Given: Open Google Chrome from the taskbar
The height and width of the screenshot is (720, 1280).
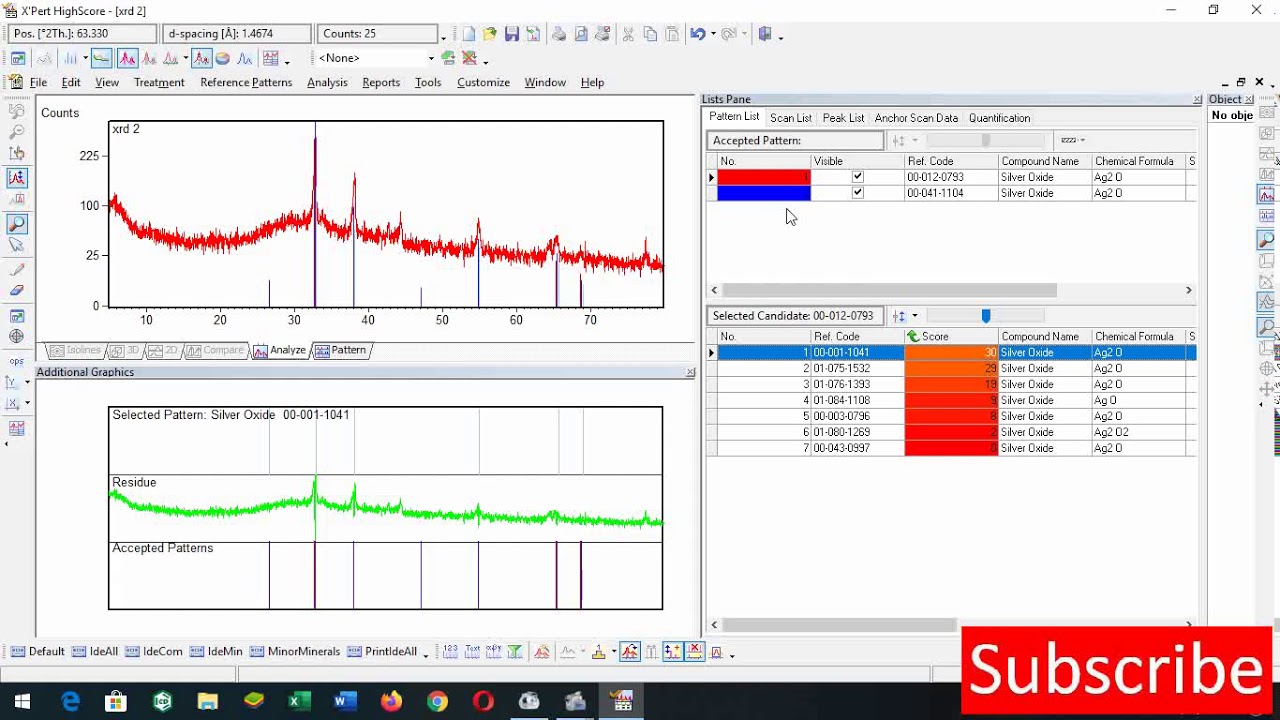Looking at the screenshot, I should (x=437, y=701).
